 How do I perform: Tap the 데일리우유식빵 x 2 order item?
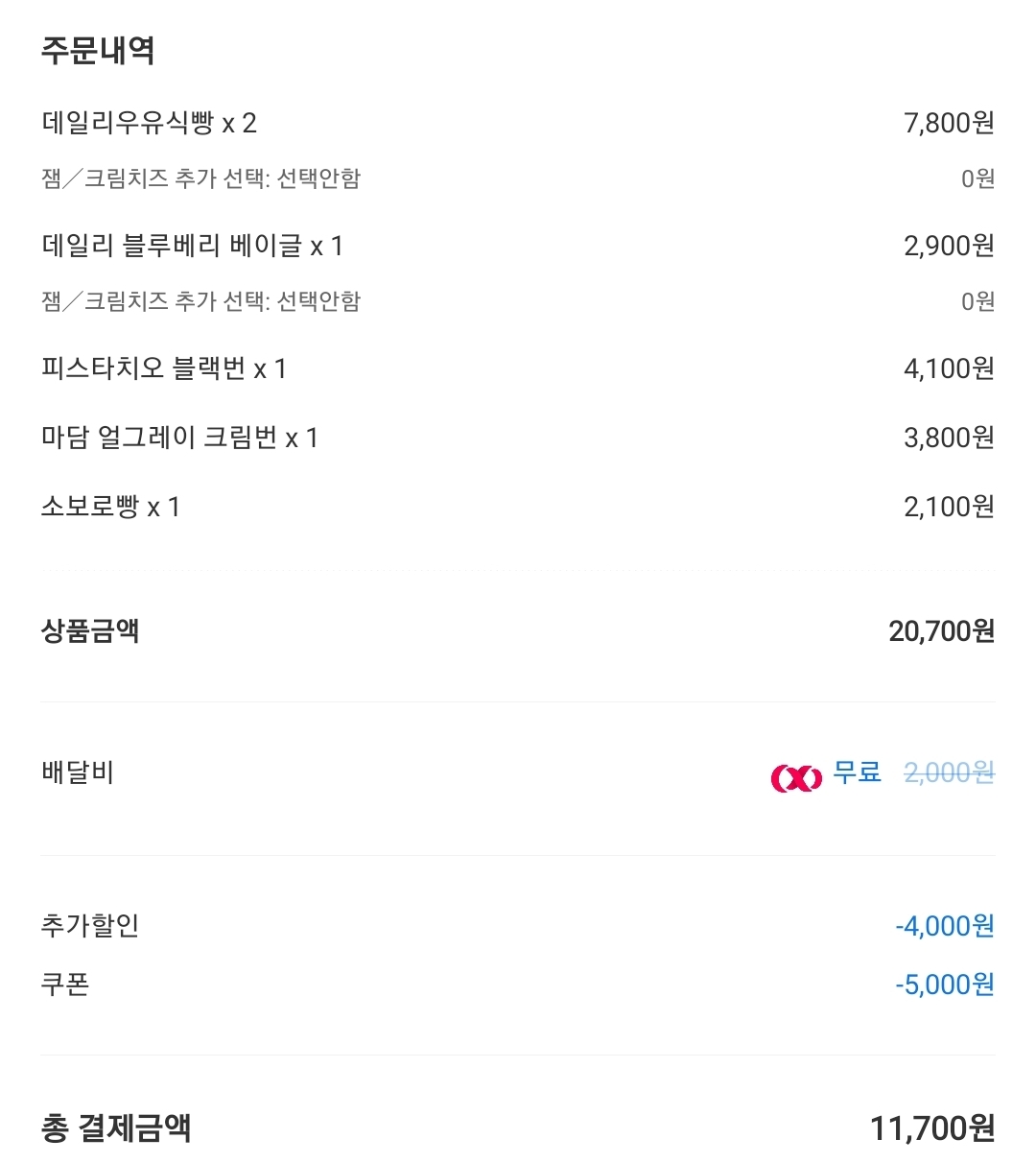click(x=149, y=123)
